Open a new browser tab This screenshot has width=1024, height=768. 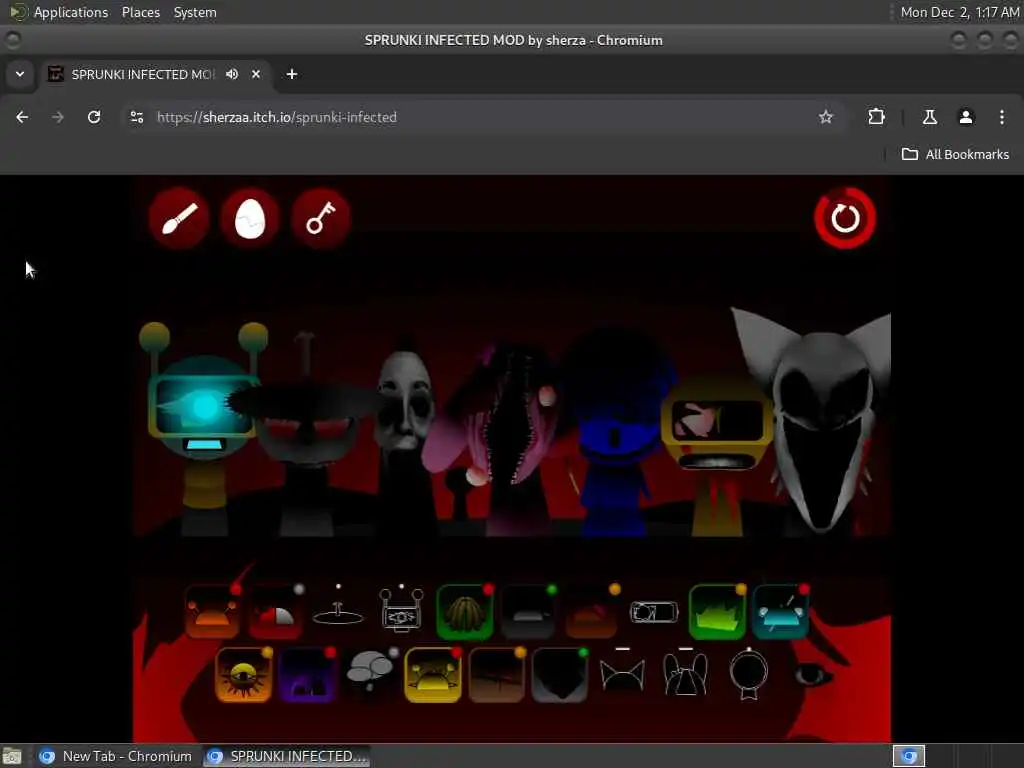pos(292,74)
